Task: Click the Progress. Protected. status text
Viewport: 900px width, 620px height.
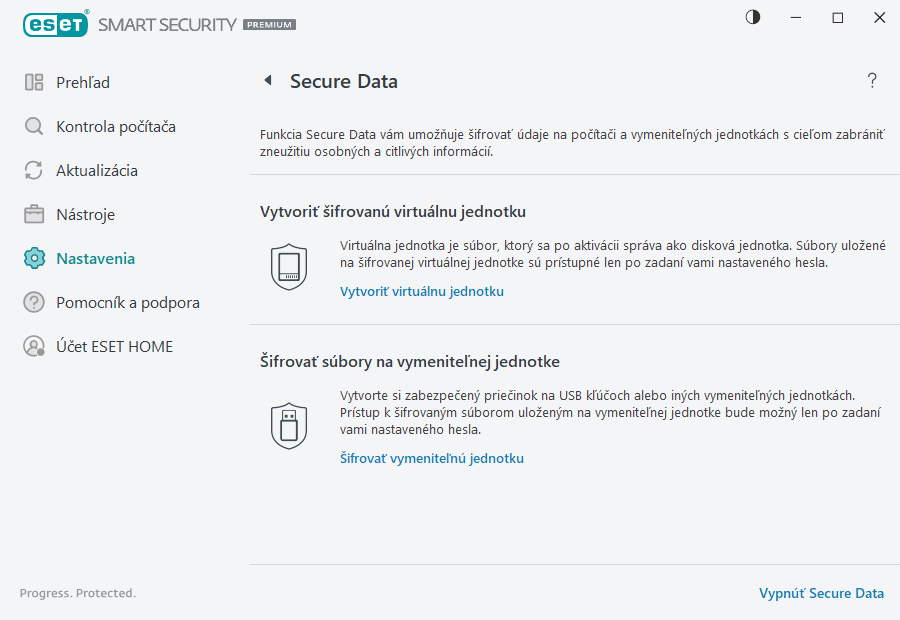Action: [77, 593]
